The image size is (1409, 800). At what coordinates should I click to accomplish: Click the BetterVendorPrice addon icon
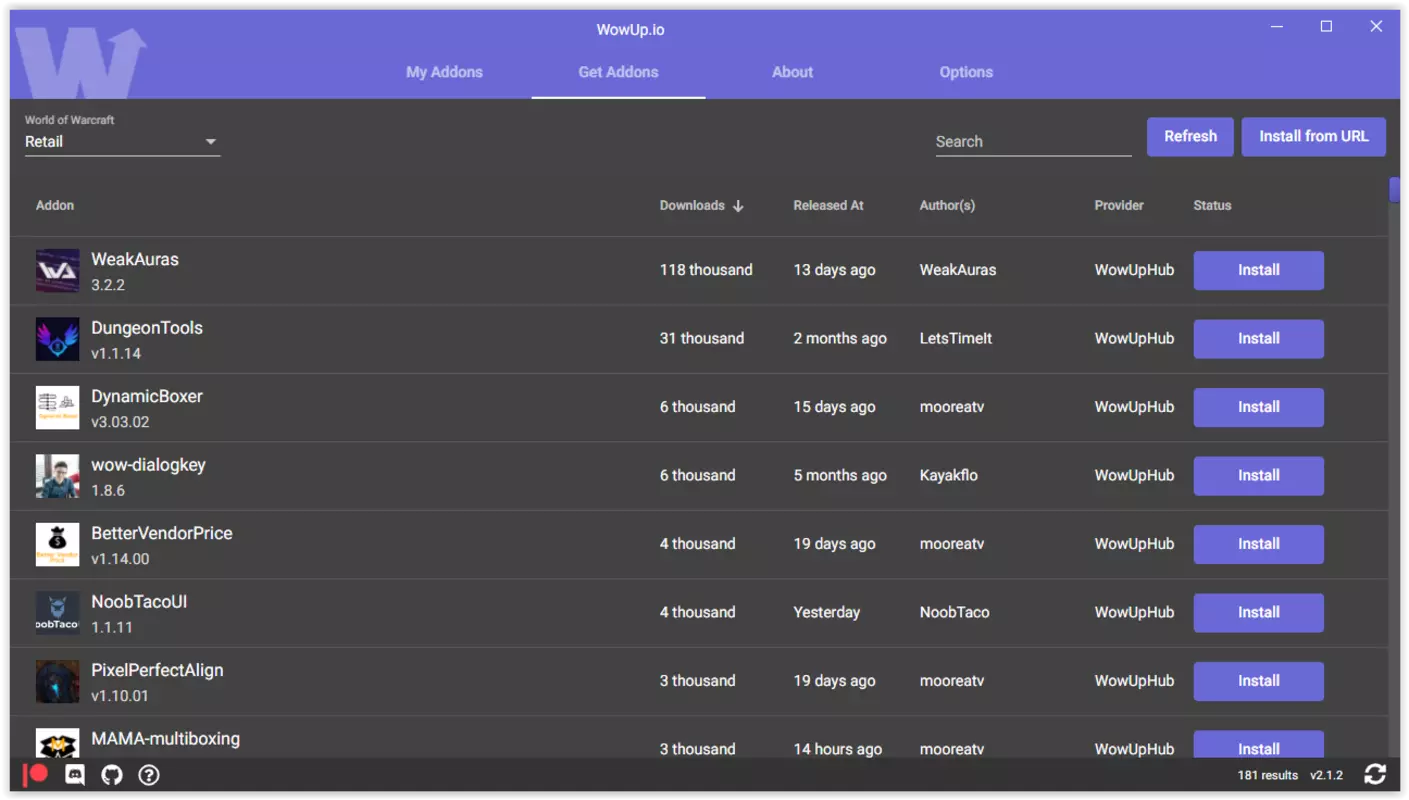[57, 544]
